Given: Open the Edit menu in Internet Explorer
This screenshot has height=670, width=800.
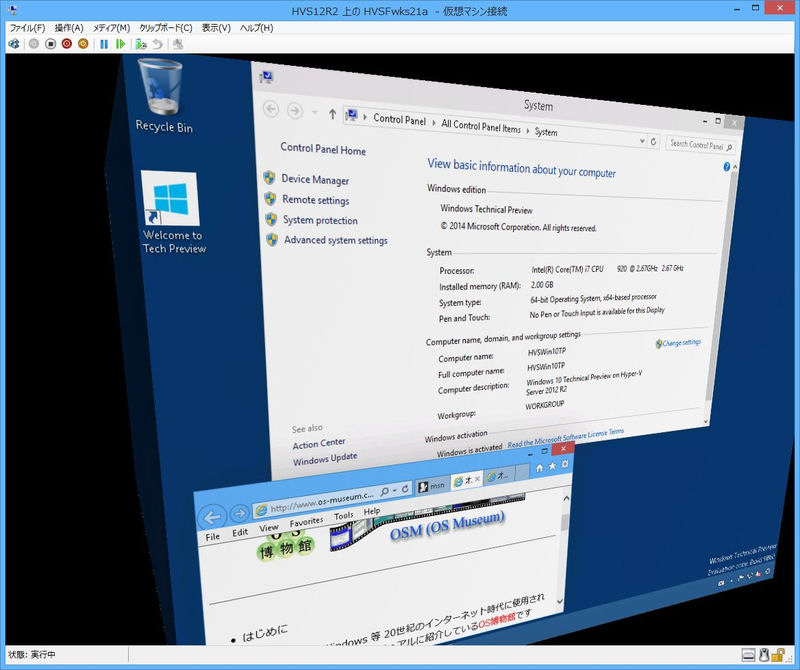Looking at the screenshot, I should [x=240, y=532].
